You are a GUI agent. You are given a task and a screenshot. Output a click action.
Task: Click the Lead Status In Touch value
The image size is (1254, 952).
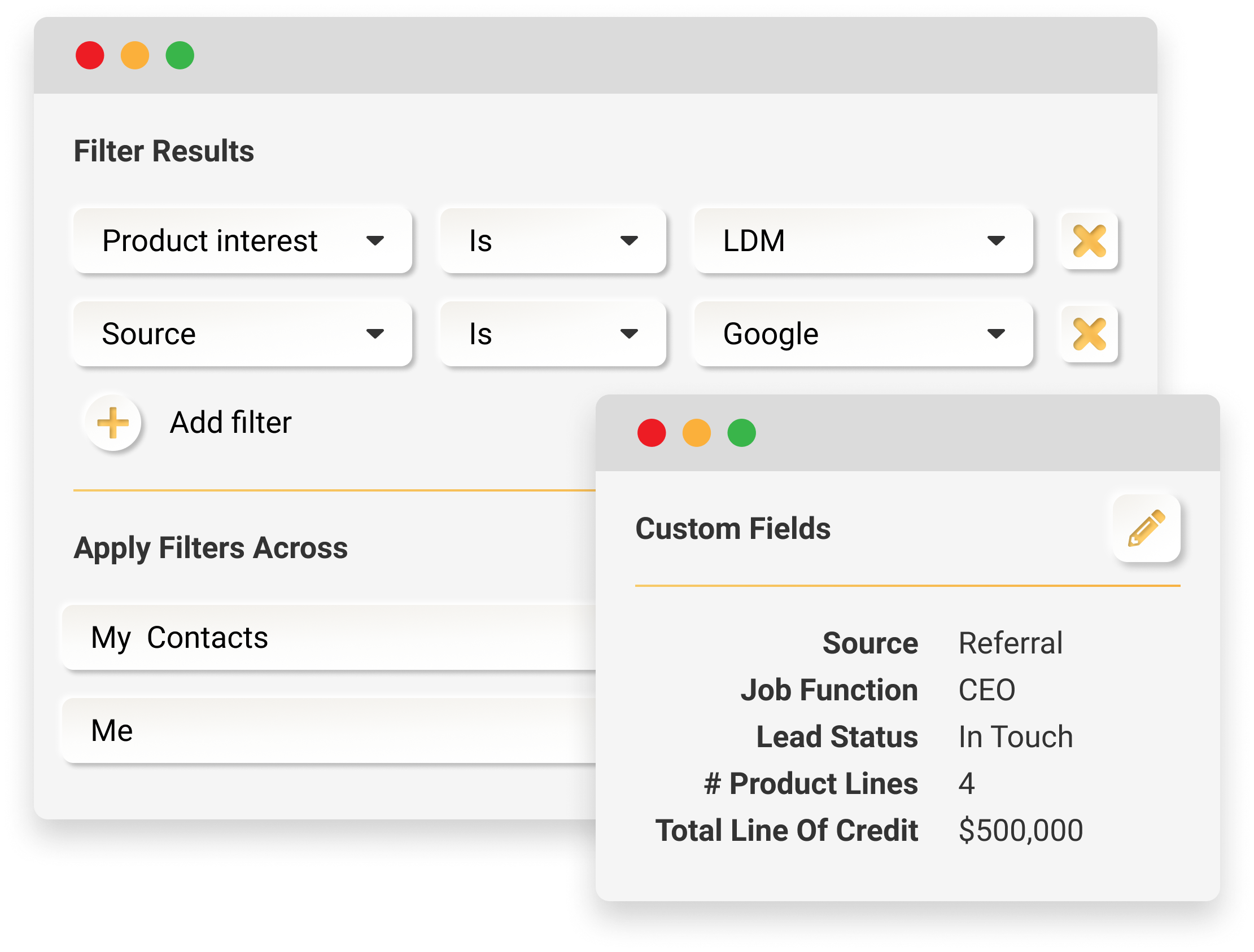coord(1015,736)
